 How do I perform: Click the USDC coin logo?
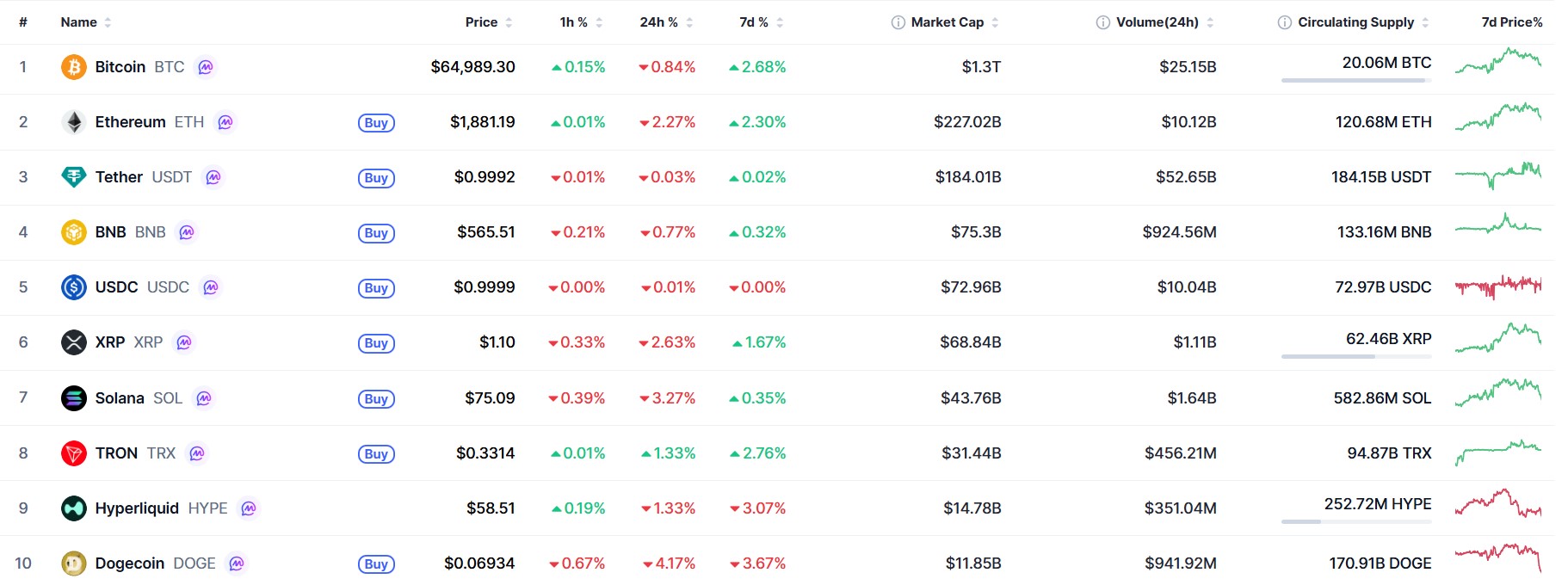[x=74, y=287]
